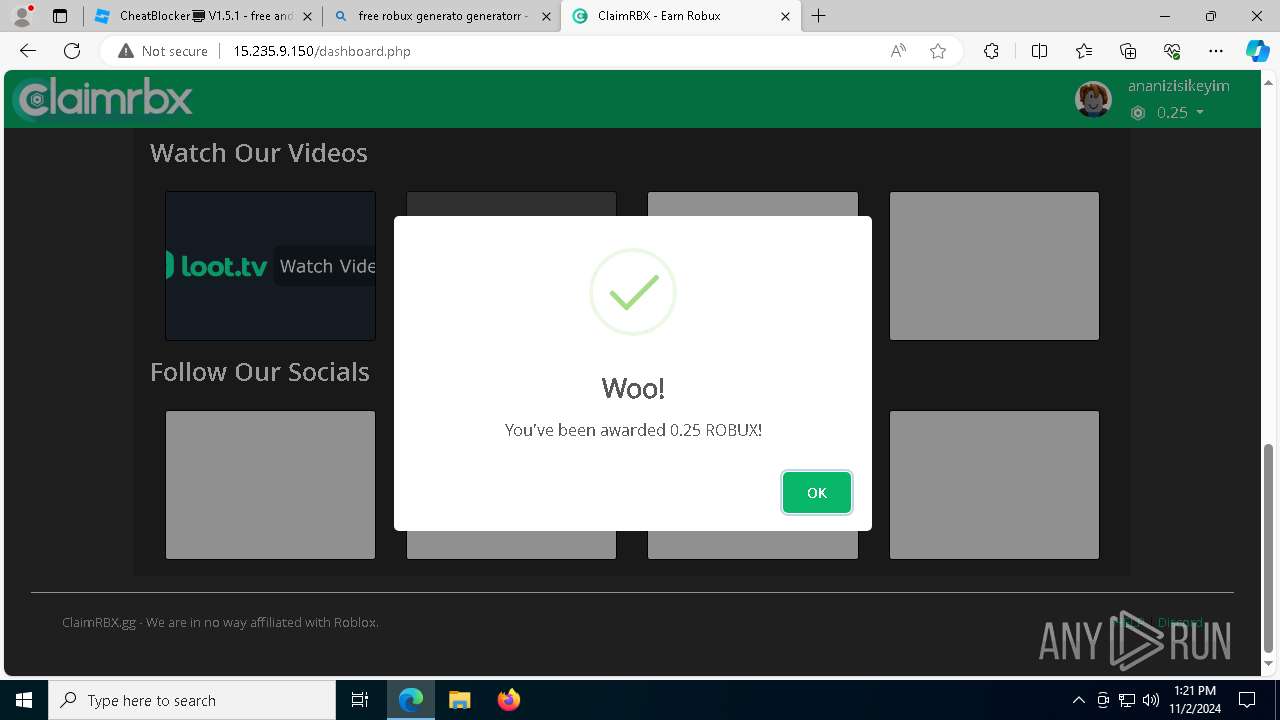This screenshot has width=1280, height=720.
Task: Open a new browser tab
Action: [819, 16]
